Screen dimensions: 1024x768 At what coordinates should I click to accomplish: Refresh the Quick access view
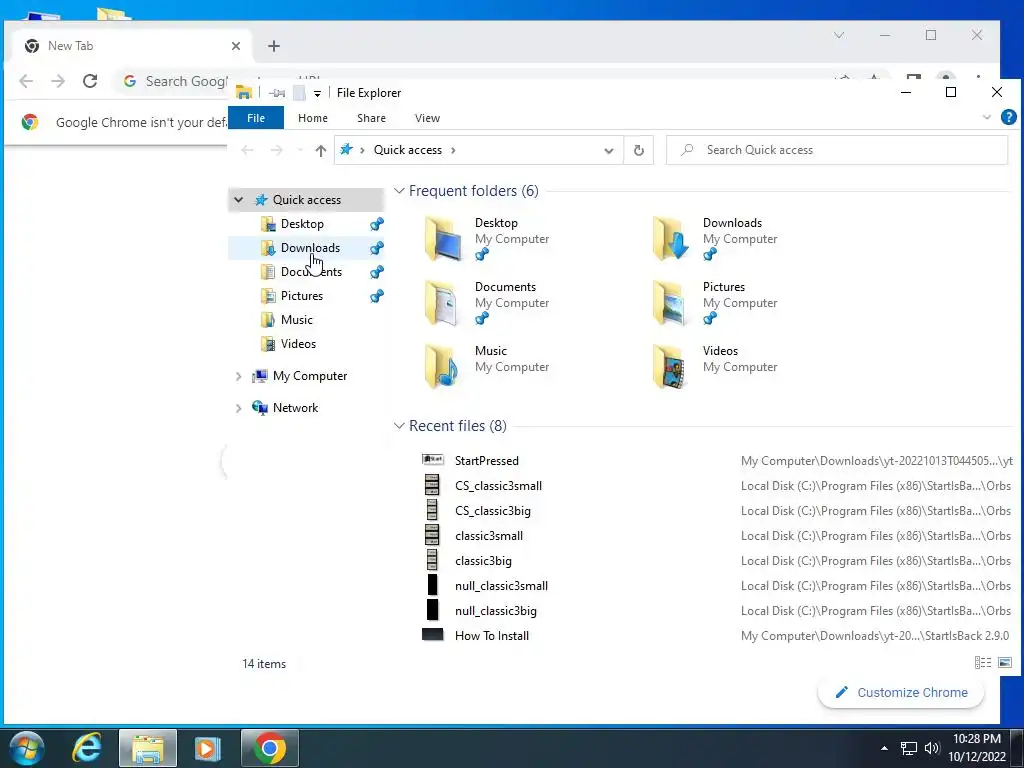click(x=639, y=150)
